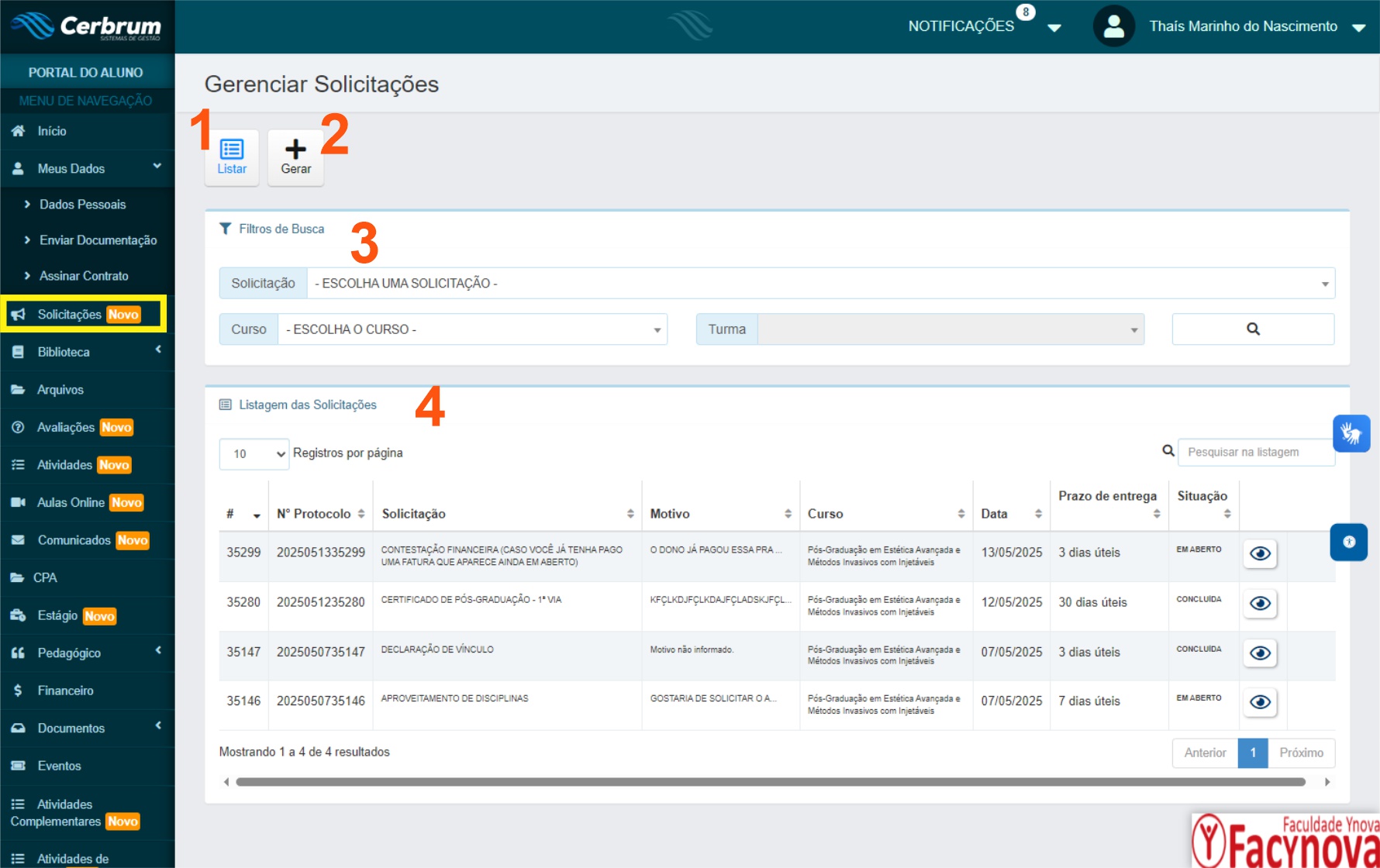Open Atividades in the sidebar
This screenshot has width=1380, height=868.
tap(87, 465)
